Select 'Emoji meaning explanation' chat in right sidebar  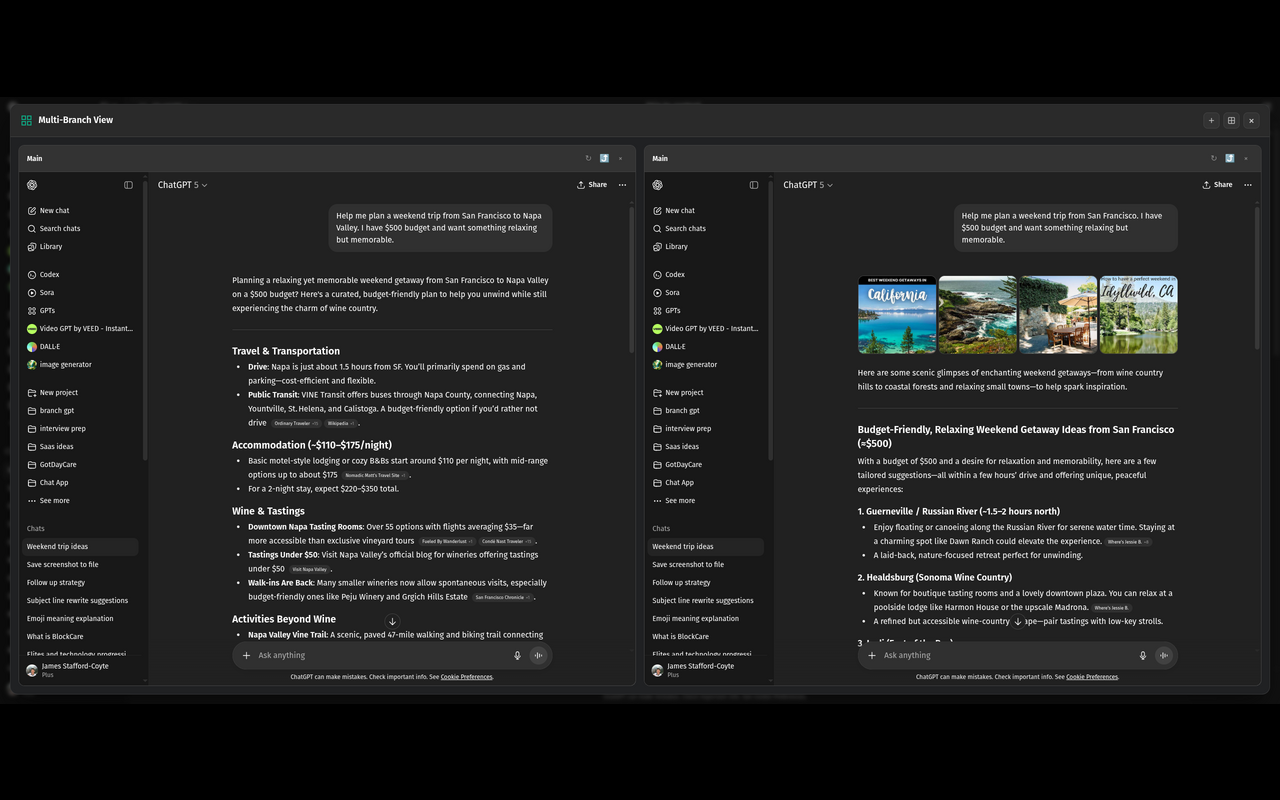pos(695,619)
